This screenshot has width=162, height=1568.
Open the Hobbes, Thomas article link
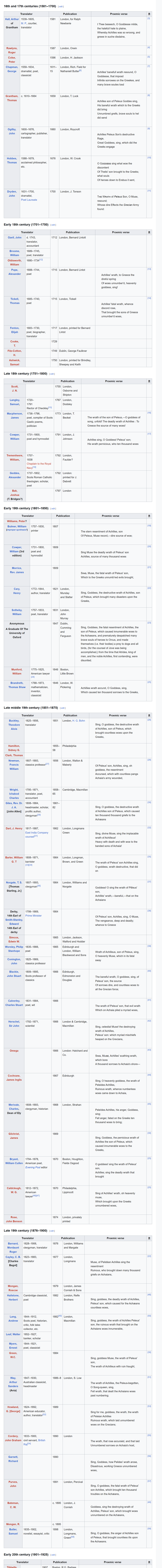tap(12, 161)
